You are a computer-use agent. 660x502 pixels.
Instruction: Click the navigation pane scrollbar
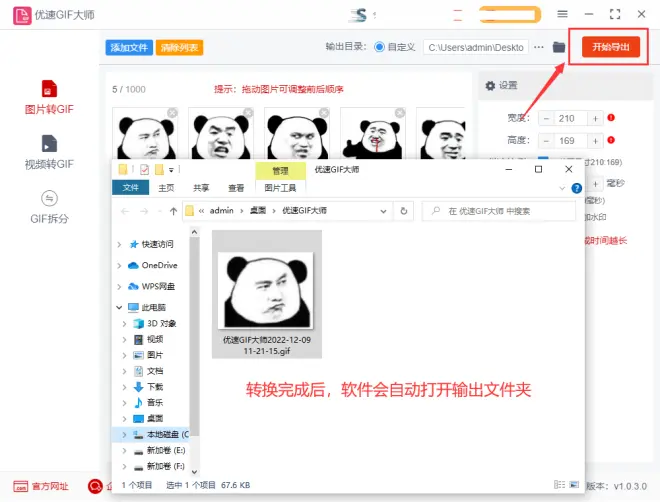[x=194, y=337]
